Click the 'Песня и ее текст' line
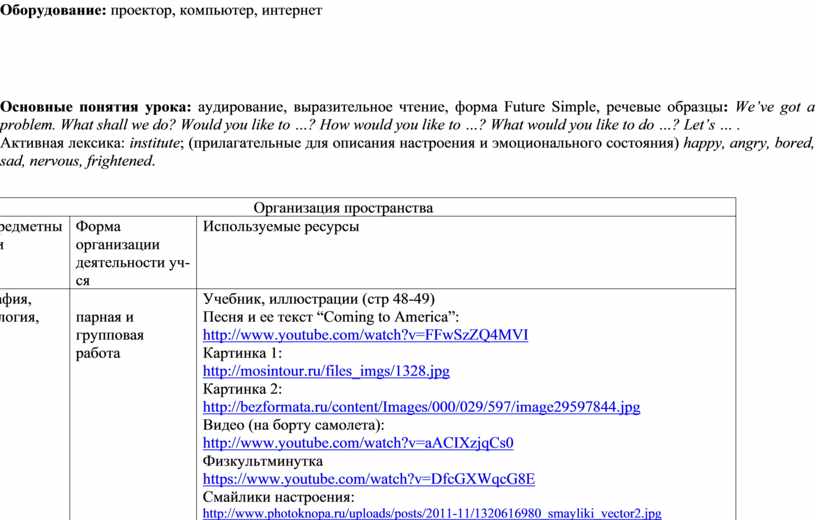The image size is (816, 520). pos(331,316)
